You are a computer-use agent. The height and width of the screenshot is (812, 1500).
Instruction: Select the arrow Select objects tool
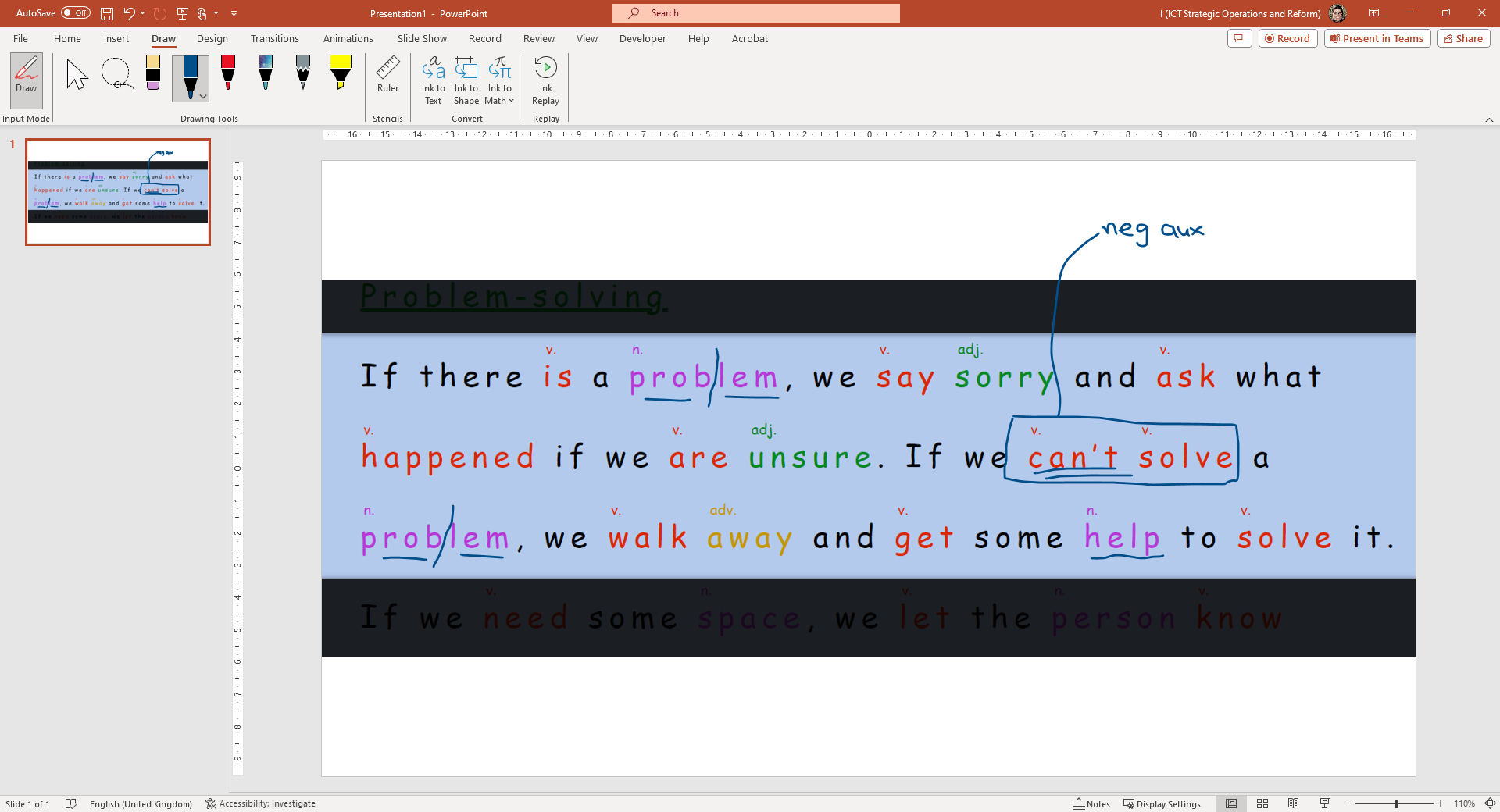tap(77, 74)
